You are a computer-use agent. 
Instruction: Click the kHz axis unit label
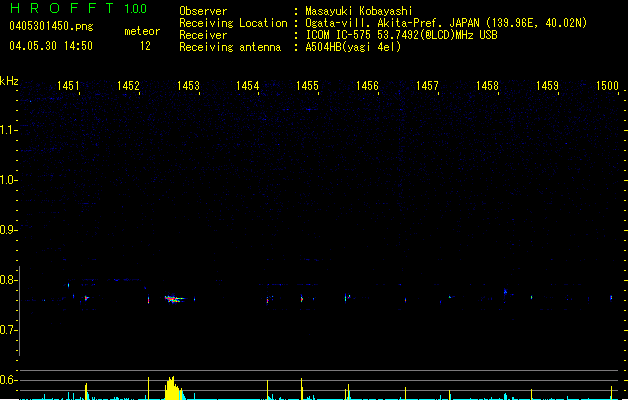(9, 81)
